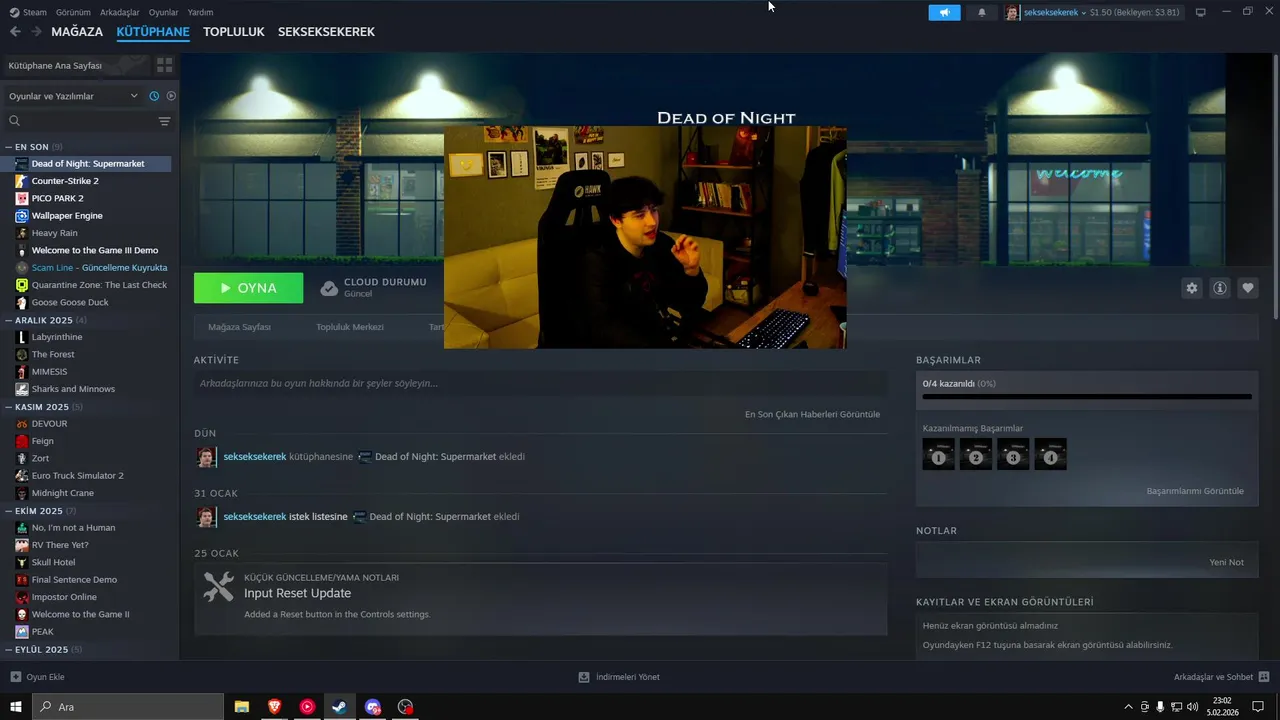Open Arkadaşlar ve Sohbet chat icon
Screen dimensions: 1280x720
pyautogui.click(x=1264, y=677)
